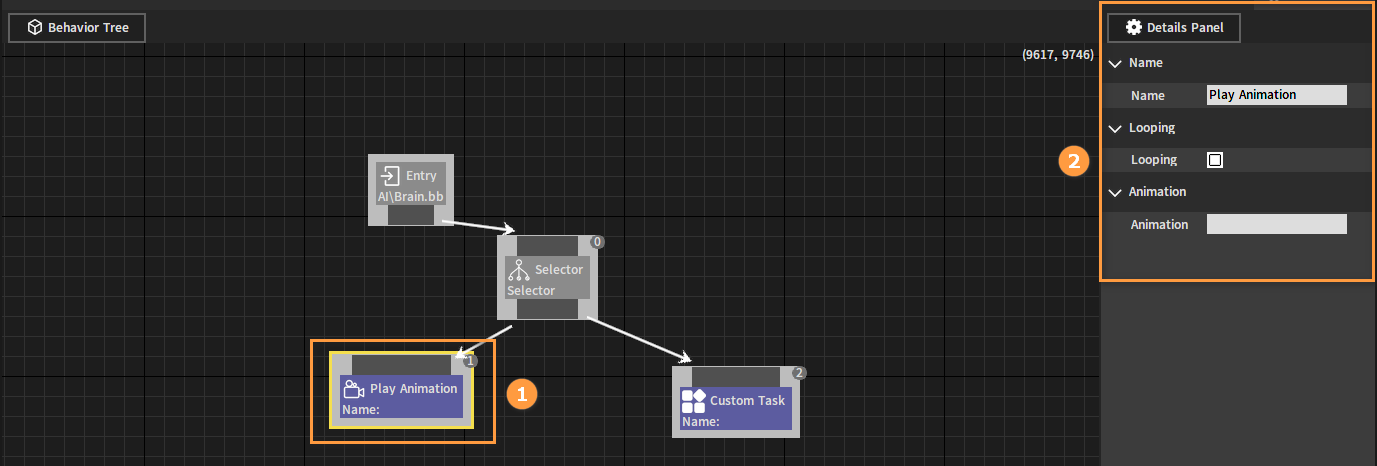
Task: Select the Custom Task node title
Action: pos(748,401)
